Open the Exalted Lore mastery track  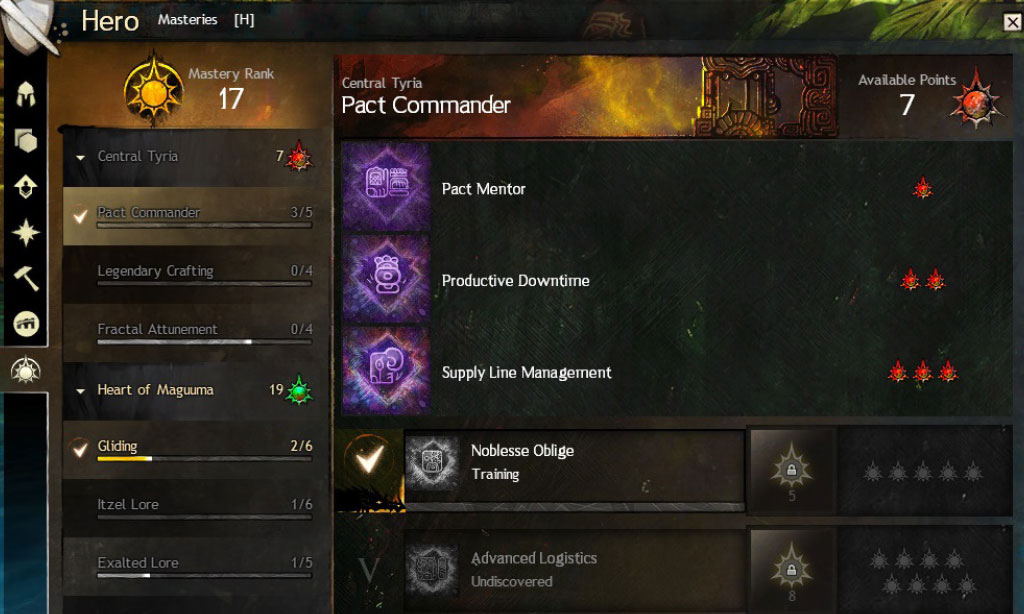tap(195, 566)
